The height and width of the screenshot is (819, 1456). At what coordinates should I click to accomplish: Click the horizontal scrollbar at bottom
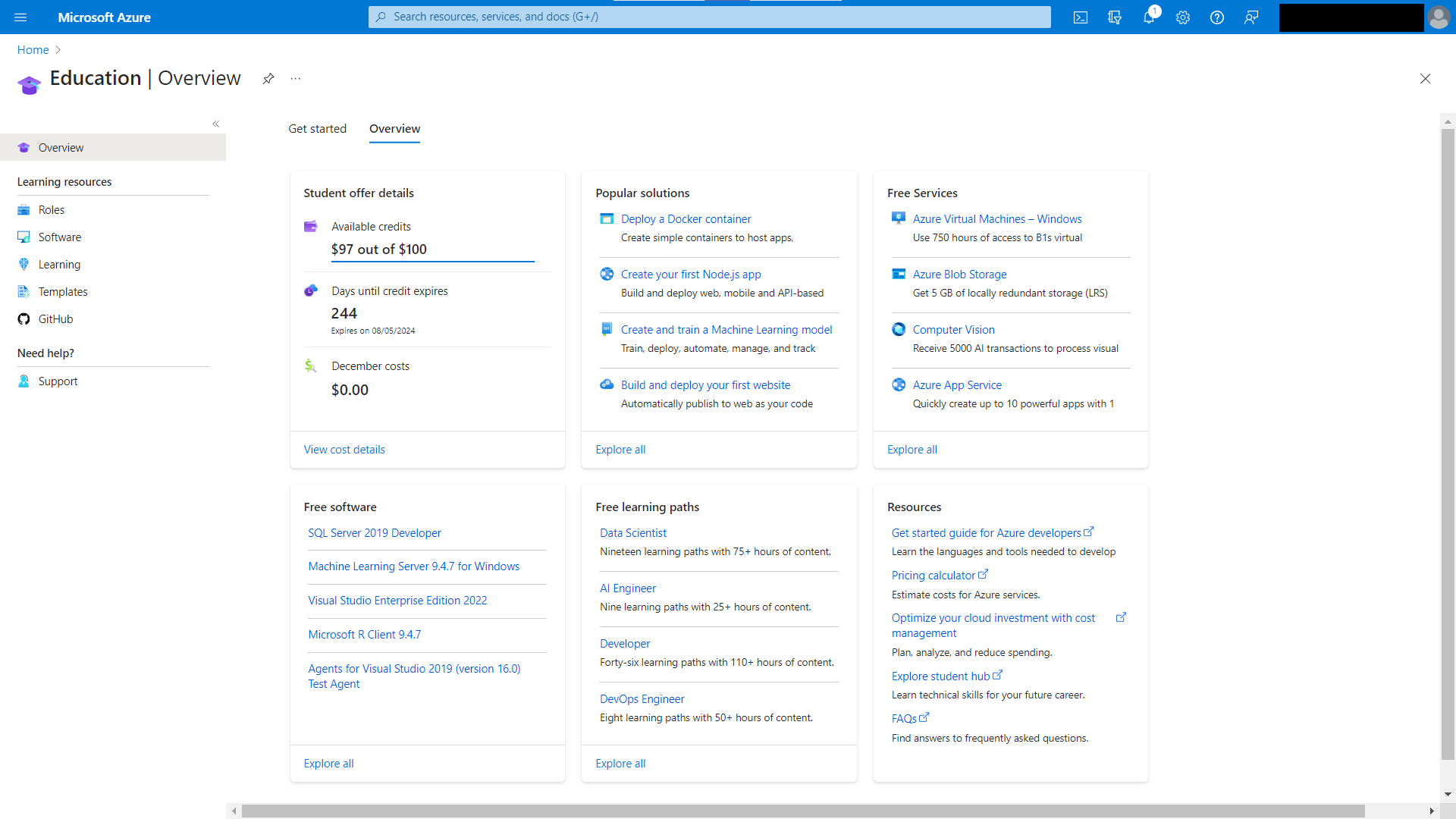tap(803, 811)
